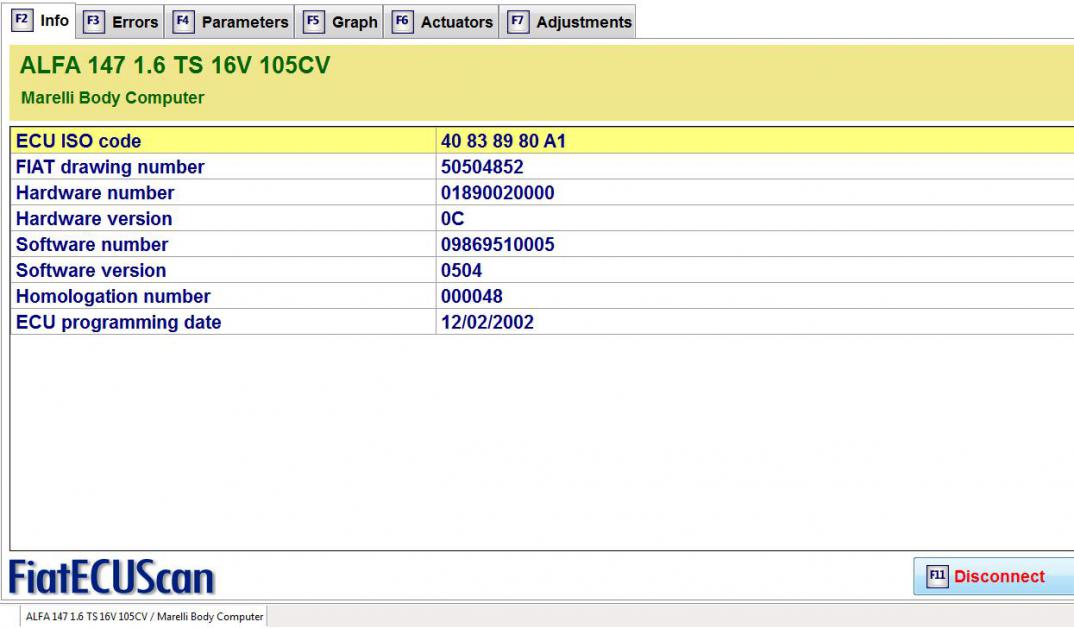Click the ALFA 147 1.6 TS 16V 105CV heading
Image resolution: width=1074 pixels, height=628 pixels.
[175, 65]
